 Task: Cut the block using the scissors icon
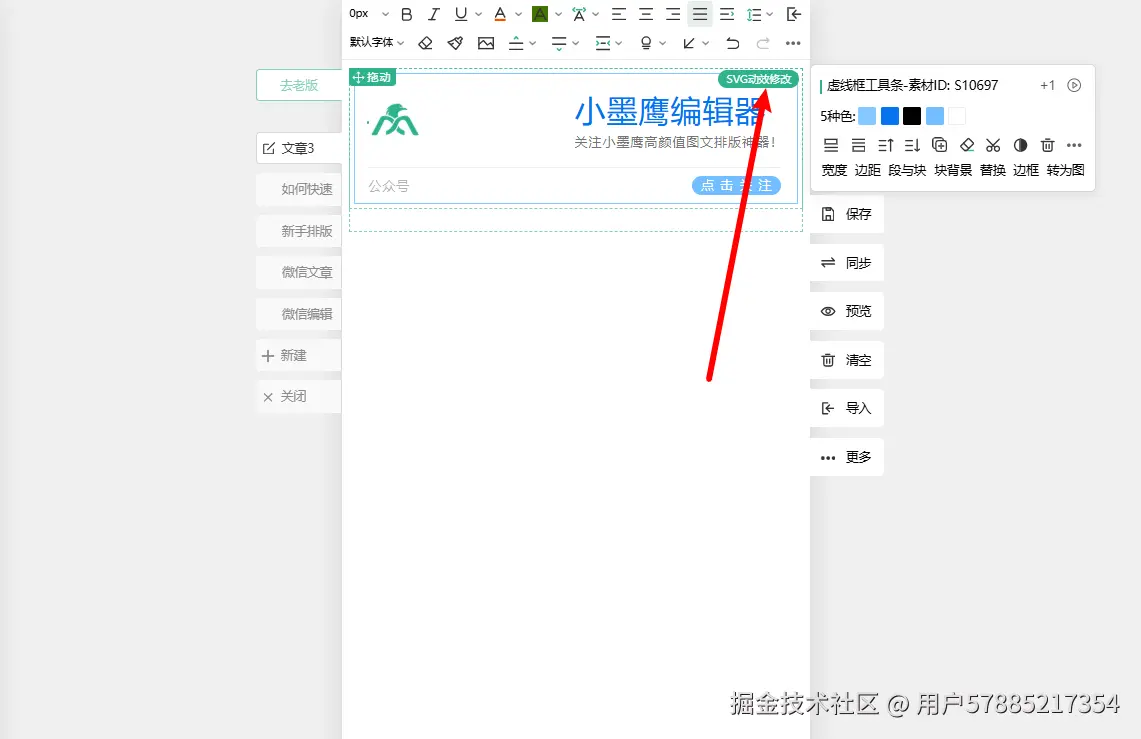coord(993,145)
